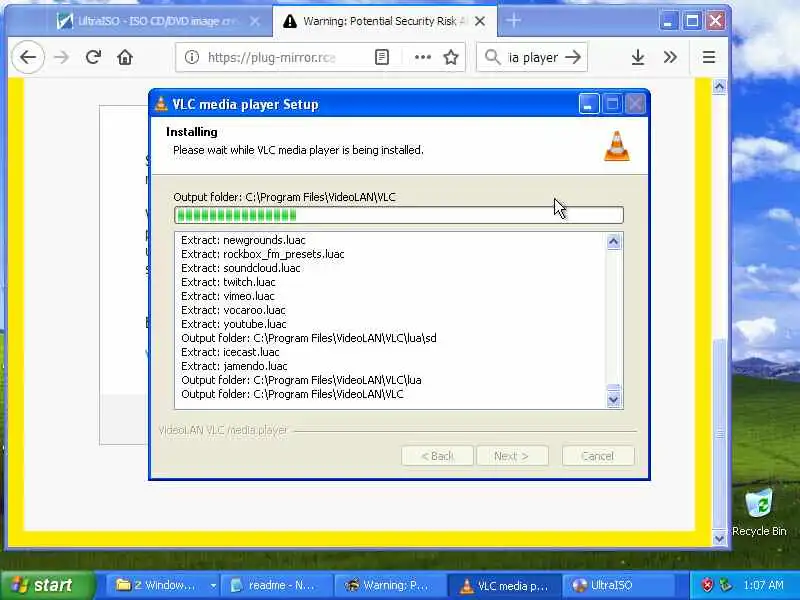Open the downloads arrow icon

tap(638, 57)
